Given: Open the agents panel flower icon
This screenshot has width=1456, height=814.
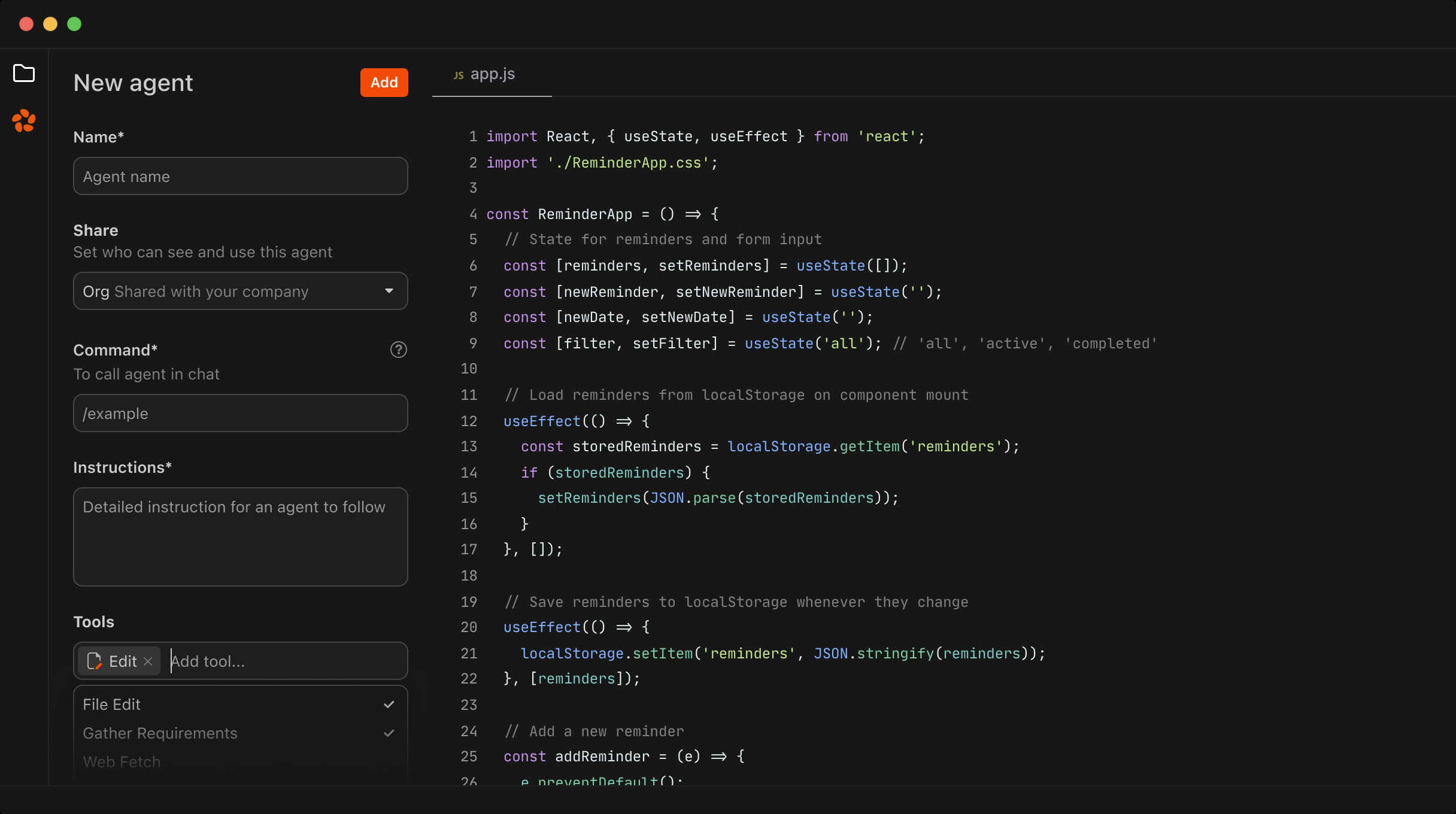Looking at the screenshot, I should 24,121.
